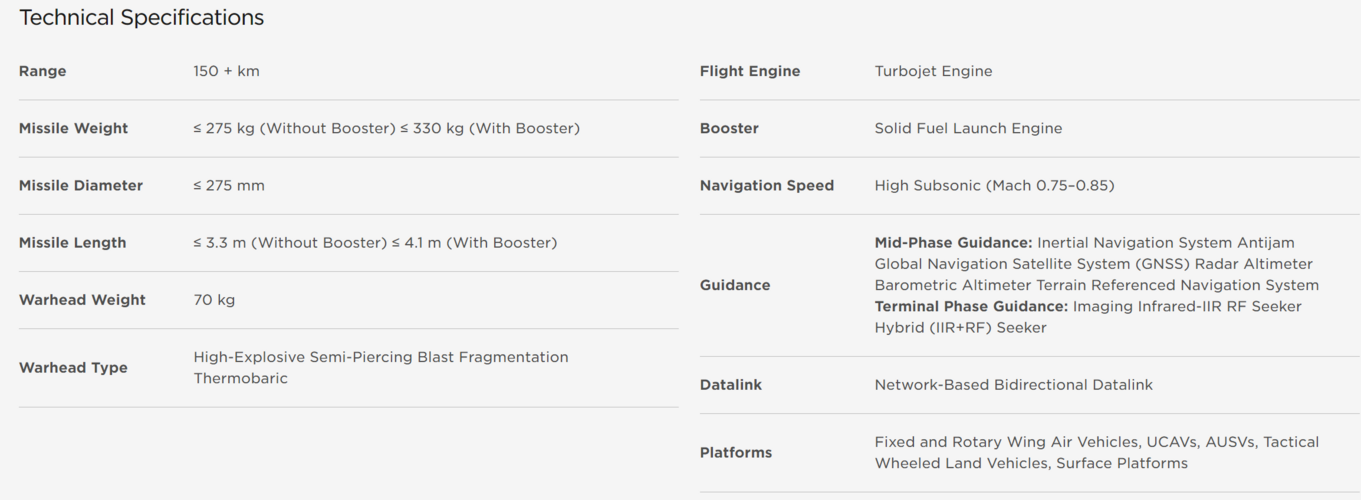Image resolution: width=1361 pixels, height=500 pixels.
Task: Select the Missile Length label
Action: 73,242
